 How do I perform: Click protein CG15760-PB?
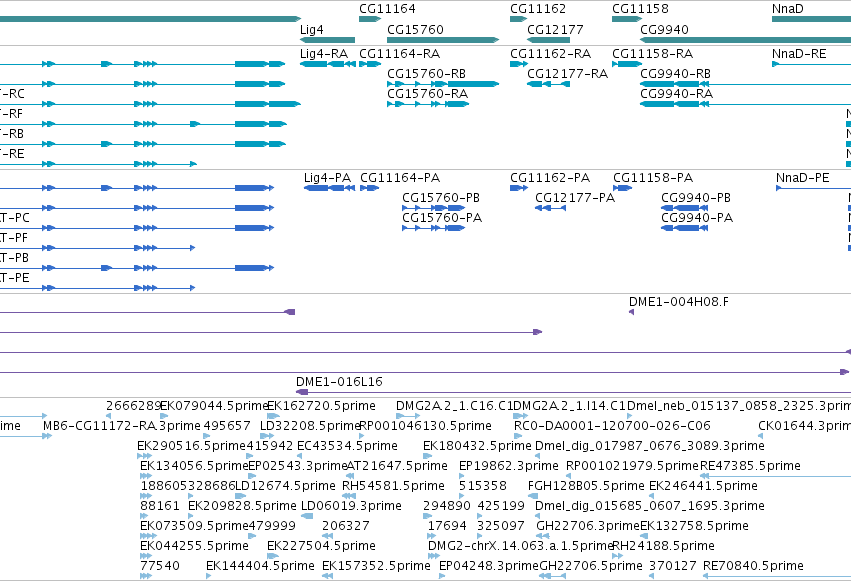[x=434, y=208]
